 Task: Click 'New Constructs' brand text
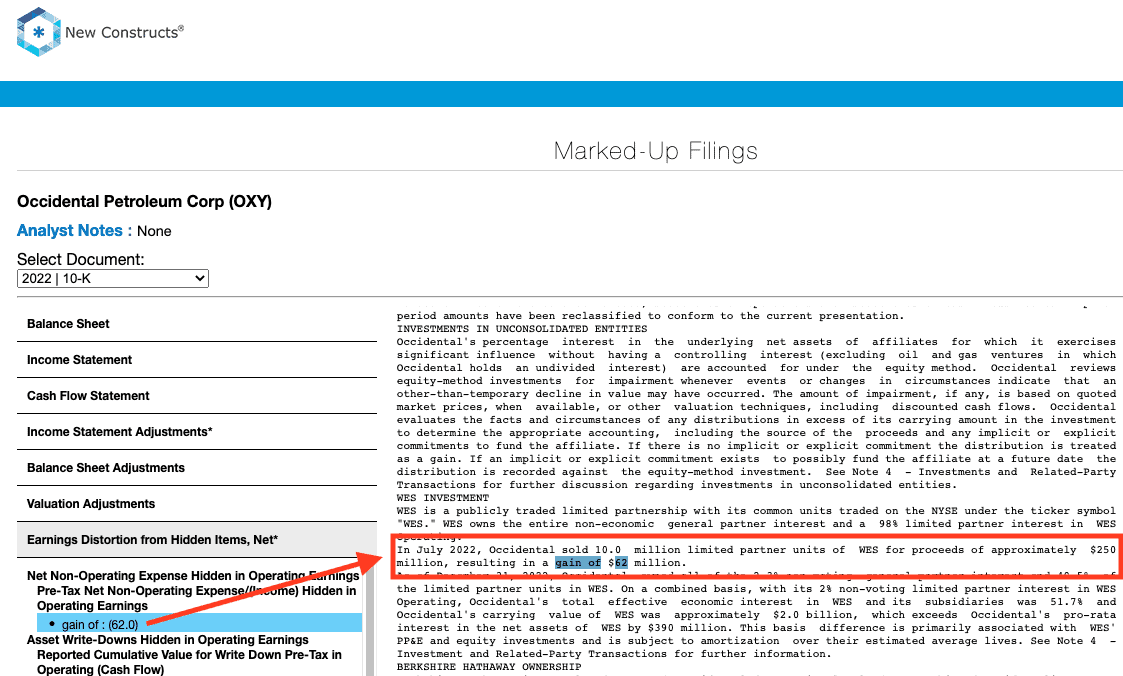pyautogui.click(x=124, y=32)
